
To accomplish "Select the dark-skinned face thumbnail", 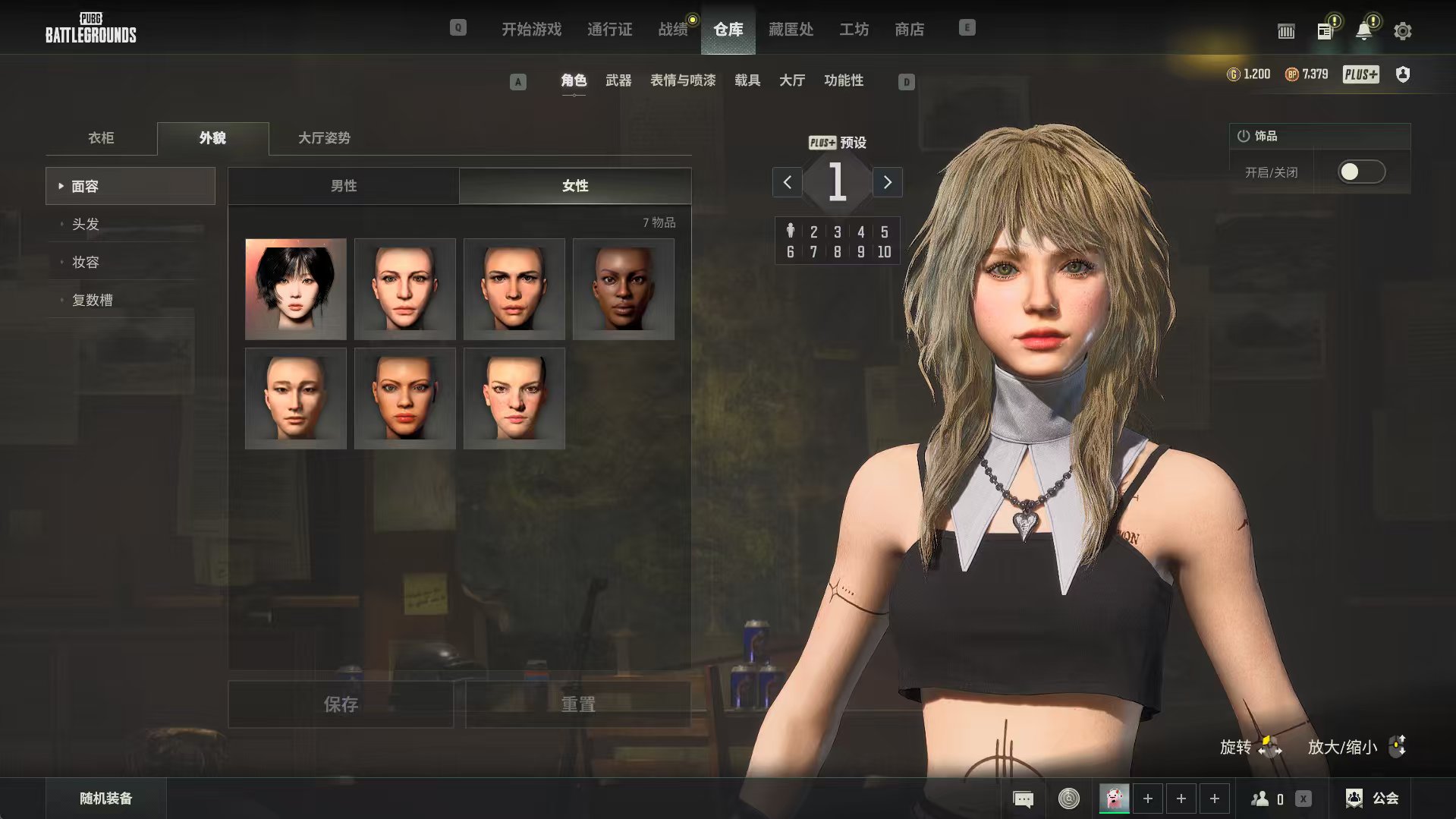I will [624, 289].
